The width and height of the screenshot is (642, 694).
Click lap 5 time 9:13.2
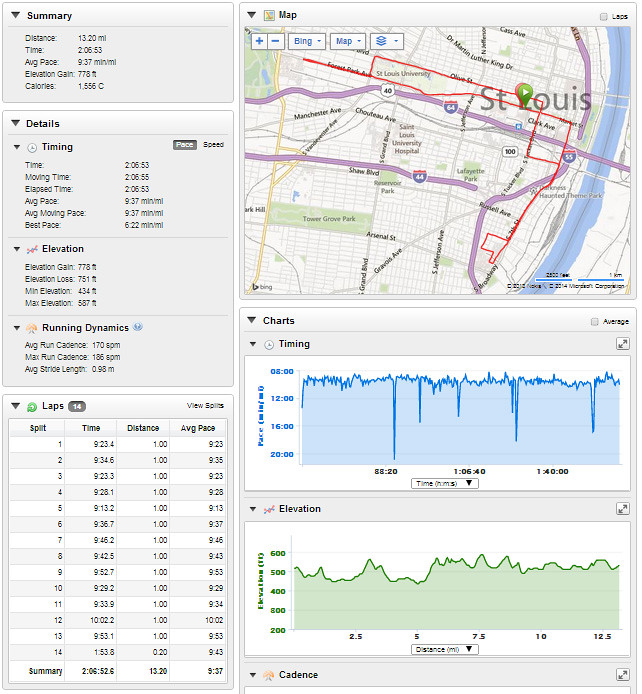(104, 508)
